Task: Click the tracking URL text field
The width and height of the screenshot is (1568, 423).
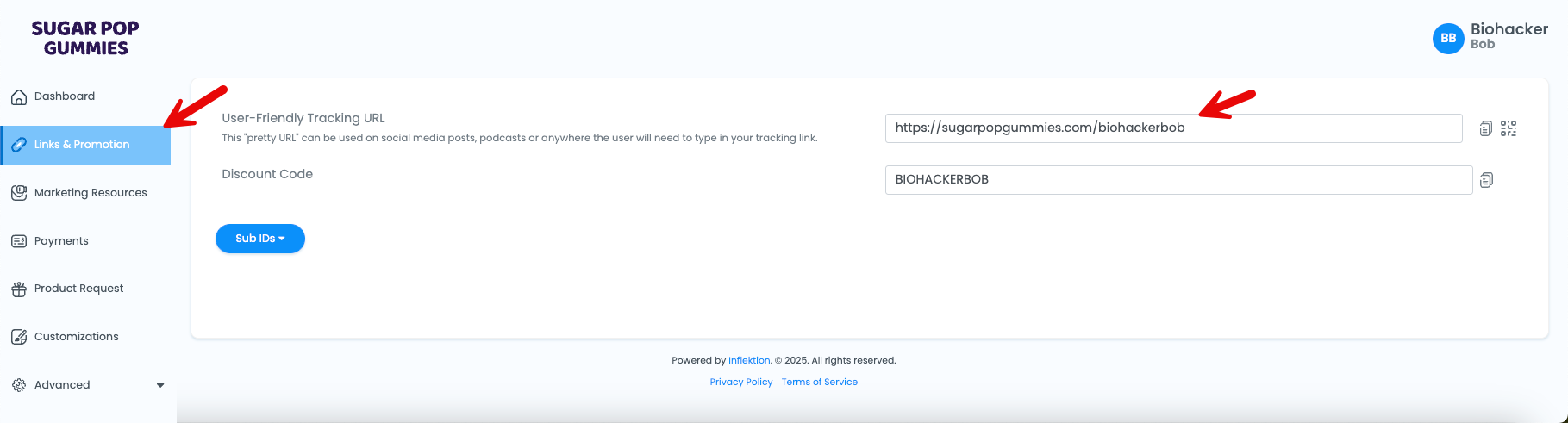Action: point(1174,128)
